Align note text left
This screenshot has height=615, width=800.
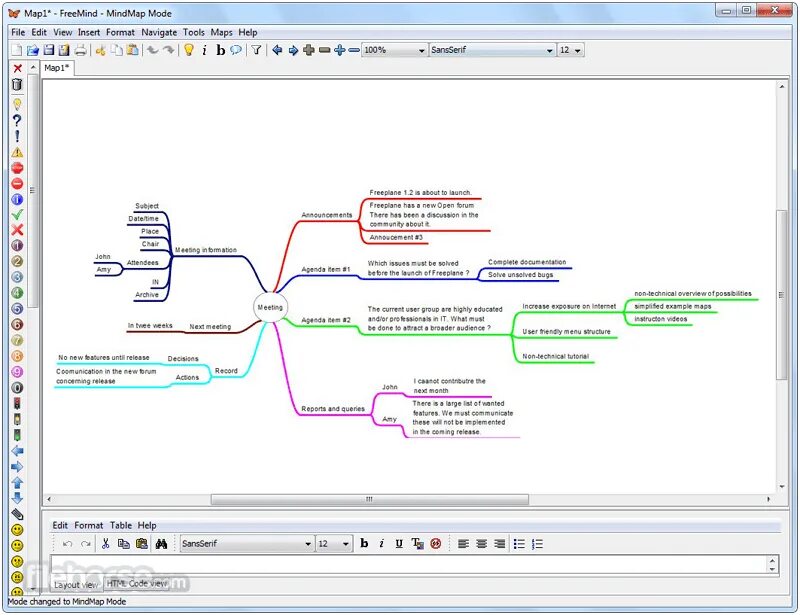[463, 544]
